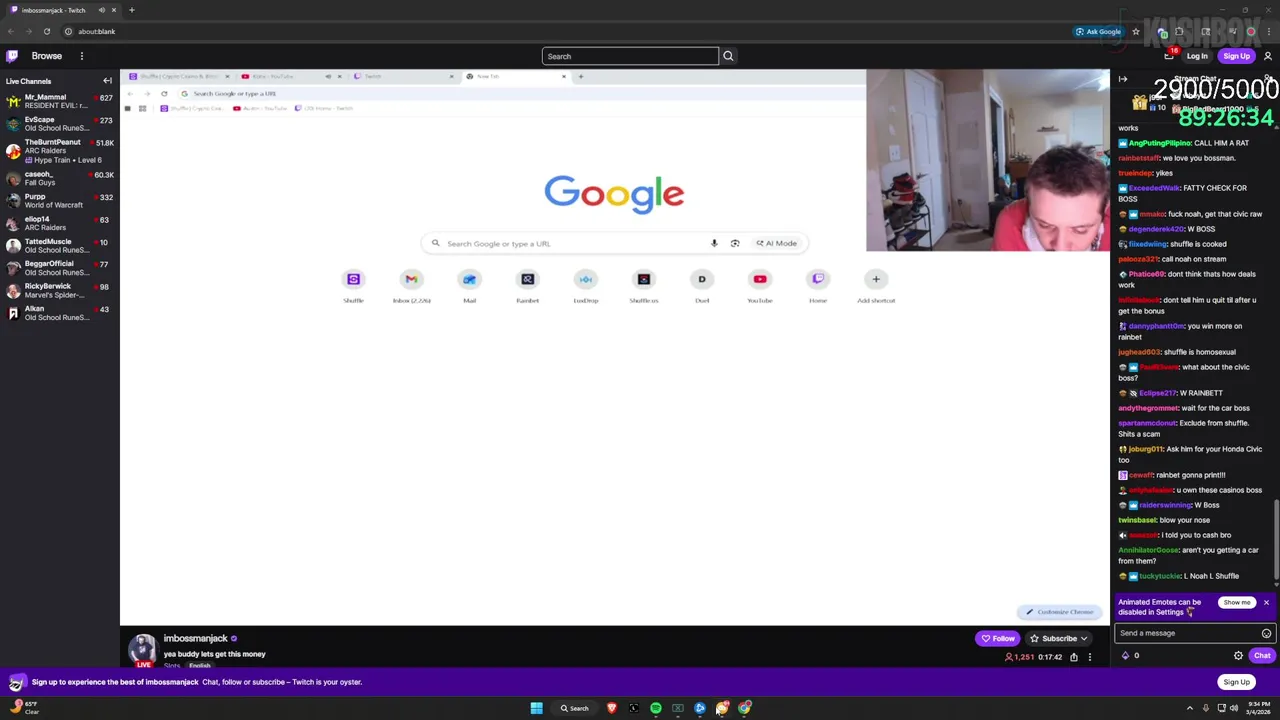Viewport: 1280px width, 720px height.
Task: Open the emote picker smiley icon
Action: [1266, 633]
